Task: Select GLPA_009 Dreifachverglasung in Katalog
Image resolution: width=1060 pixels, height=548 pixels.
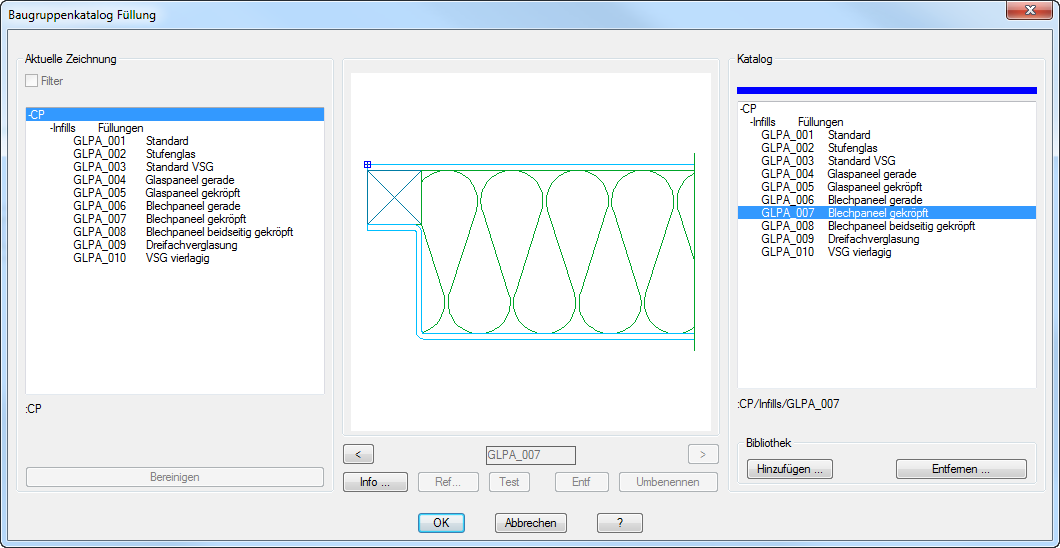Action: coord(825,239)
